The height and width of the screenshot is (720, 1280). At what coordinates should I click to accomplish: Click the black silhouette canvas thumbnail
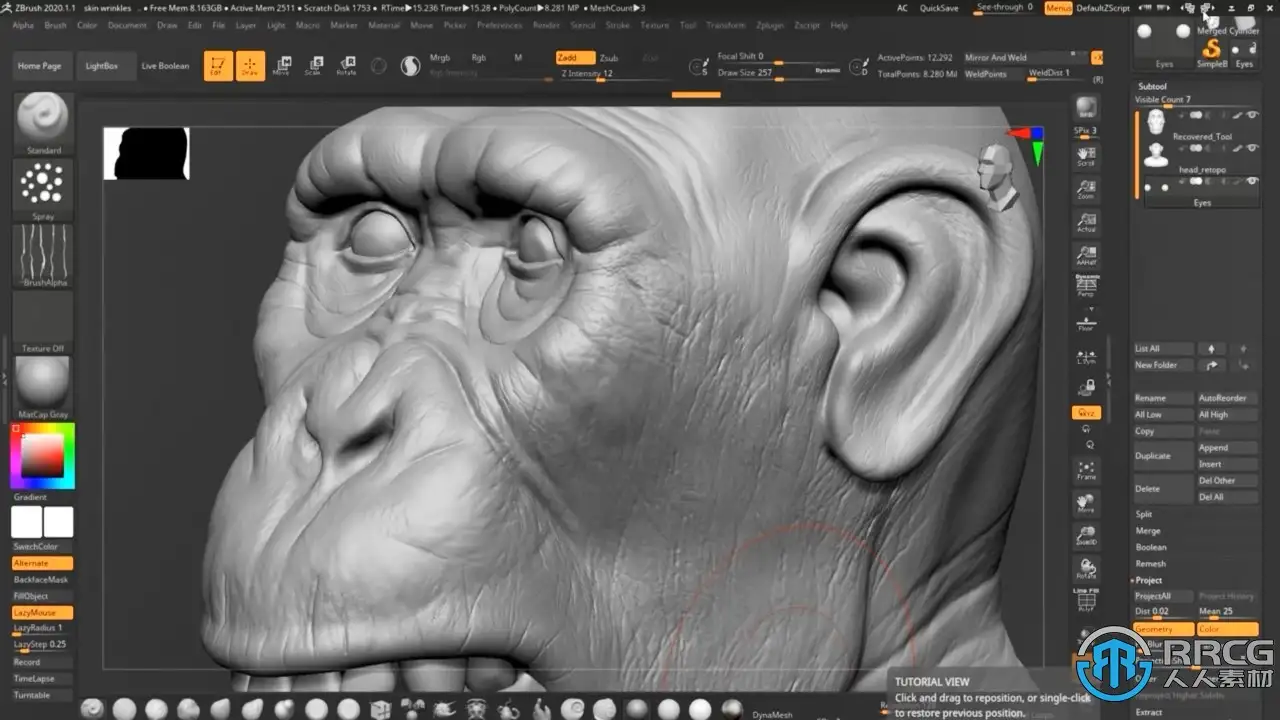point(146,153)
